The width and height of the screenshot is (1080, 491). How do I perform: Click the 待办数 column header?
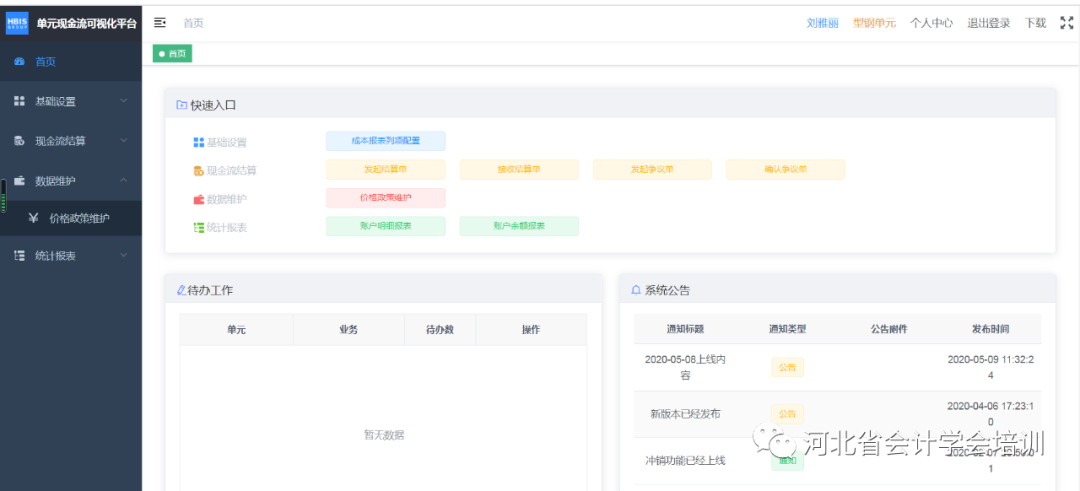tap(439, 330)
